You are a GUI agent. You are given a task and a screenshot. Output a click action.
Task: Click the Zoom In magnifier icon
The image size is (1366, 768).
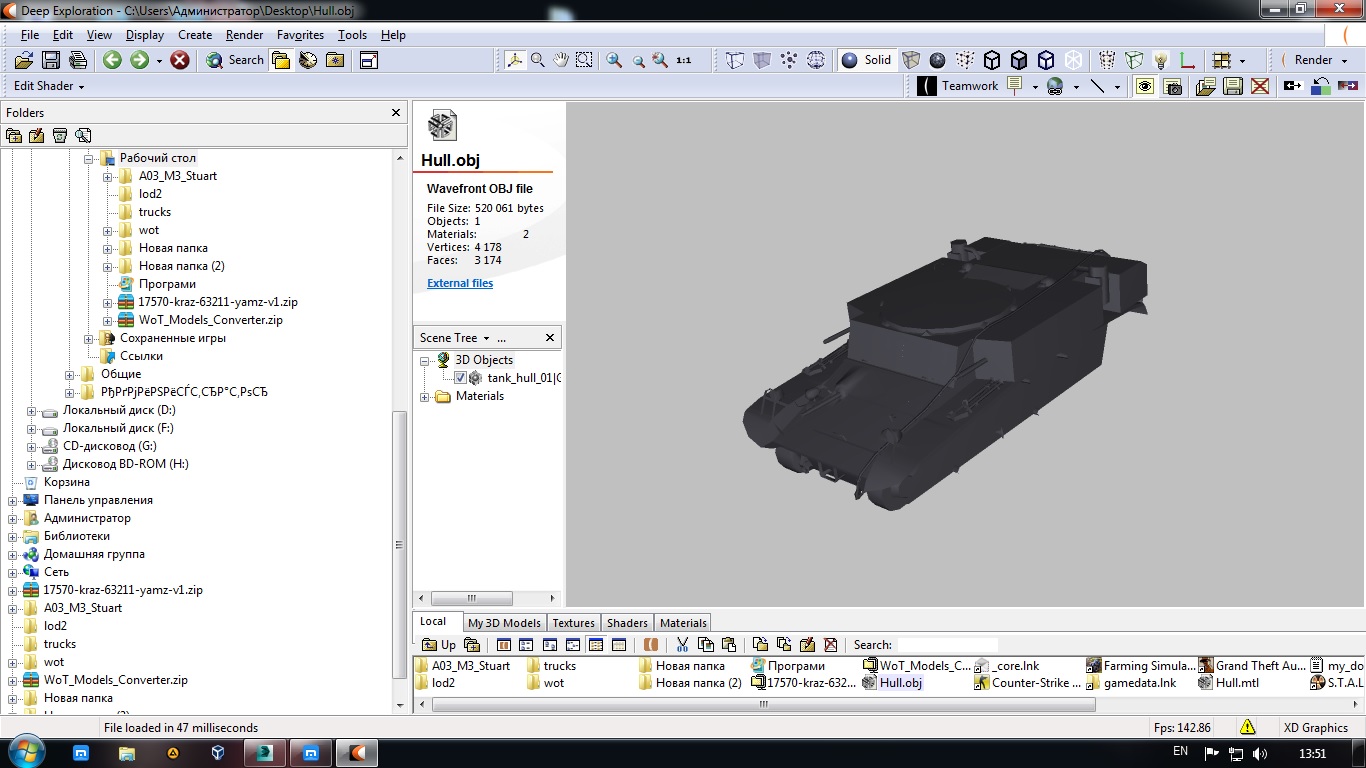pos(614,60)
